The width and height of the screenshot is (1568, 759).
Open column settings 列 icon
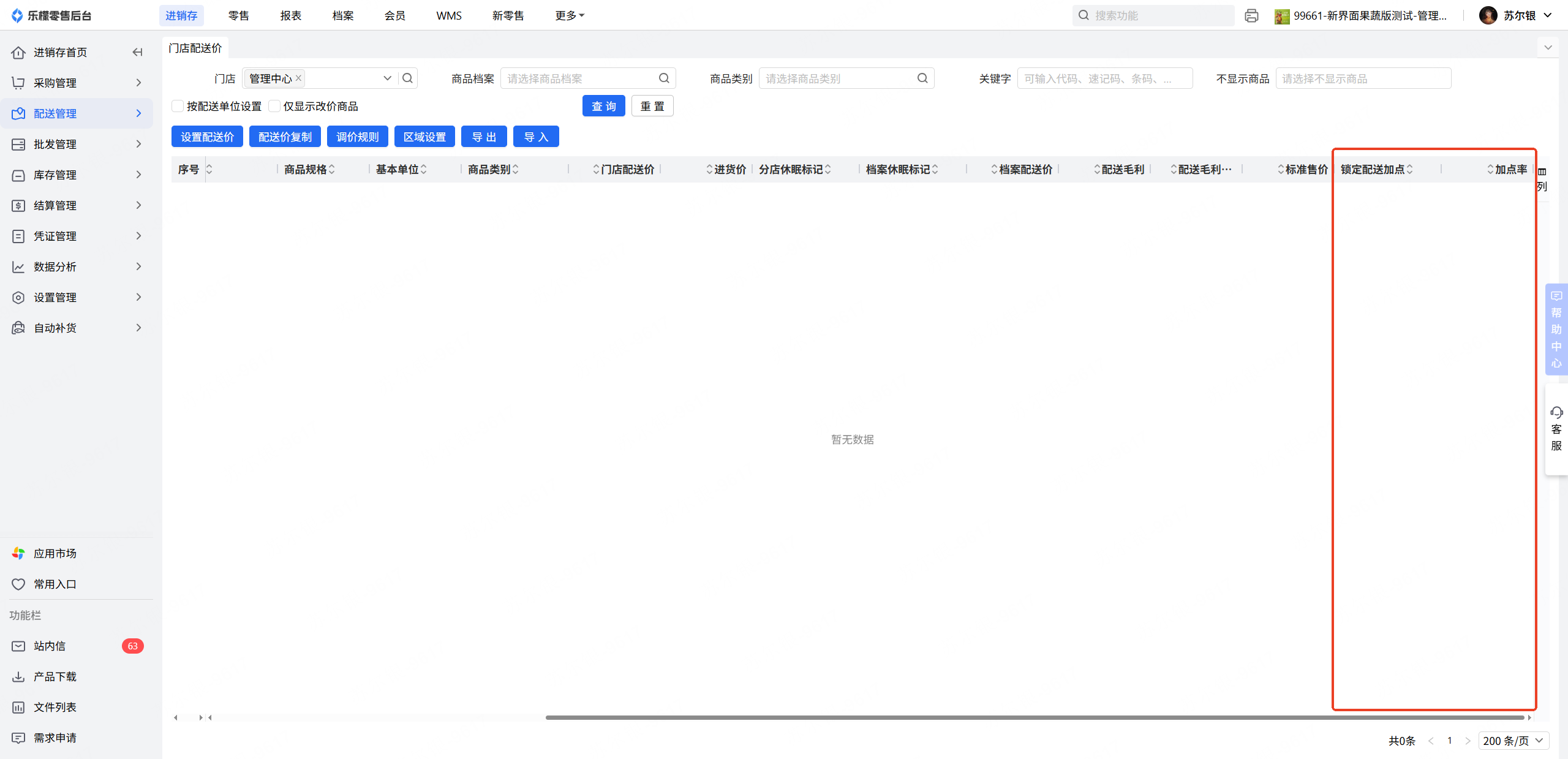(1542, 178)
